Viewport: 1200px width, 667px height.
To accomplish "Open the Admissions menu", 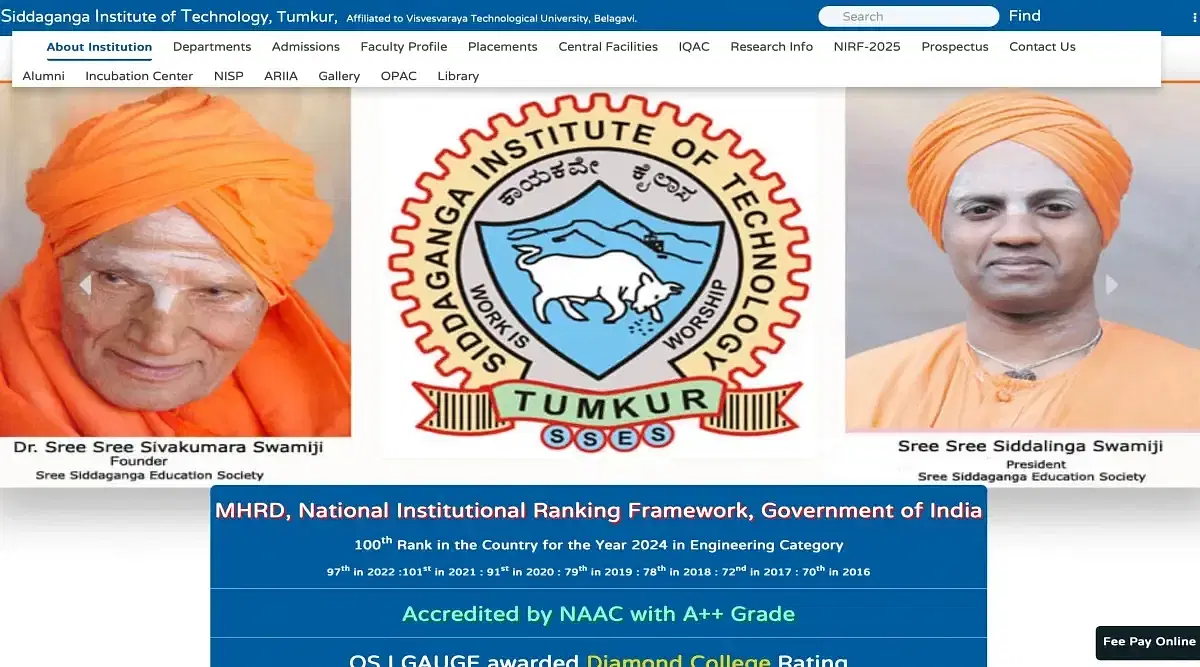I will (x=306, y=47).
